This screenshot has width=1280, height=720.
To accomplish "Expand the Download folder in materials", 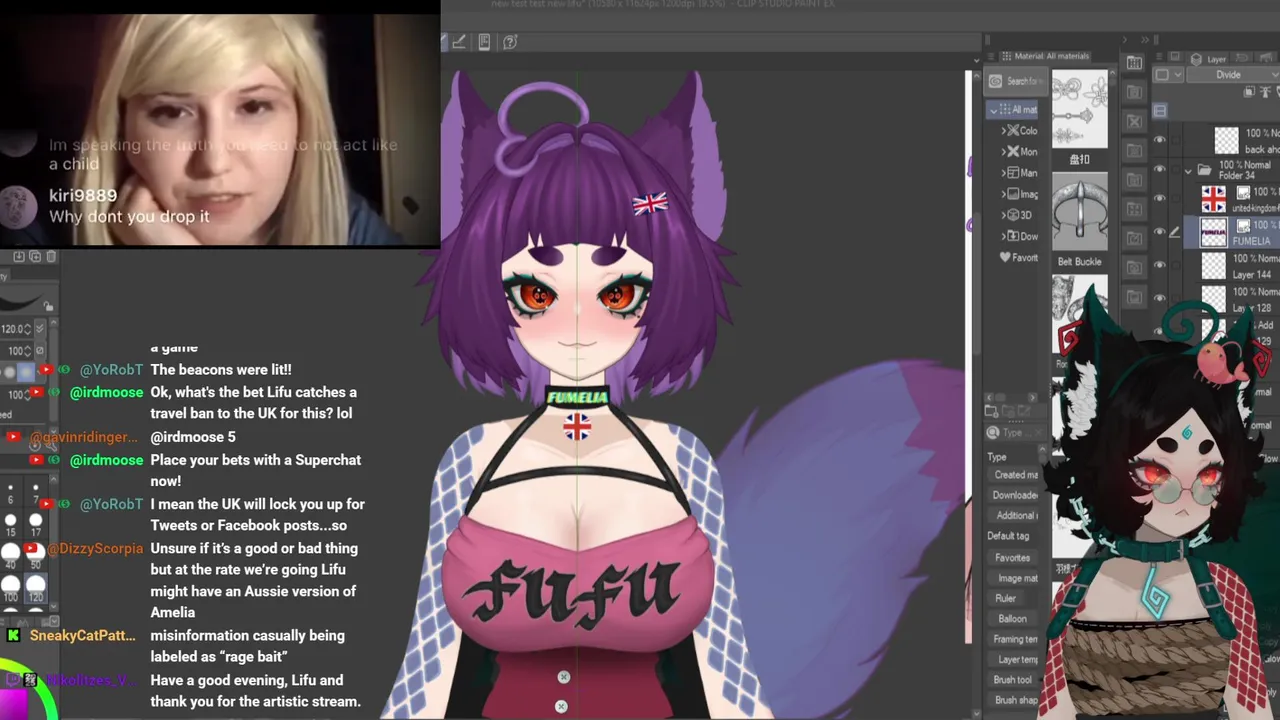I will coord(1003,236).
